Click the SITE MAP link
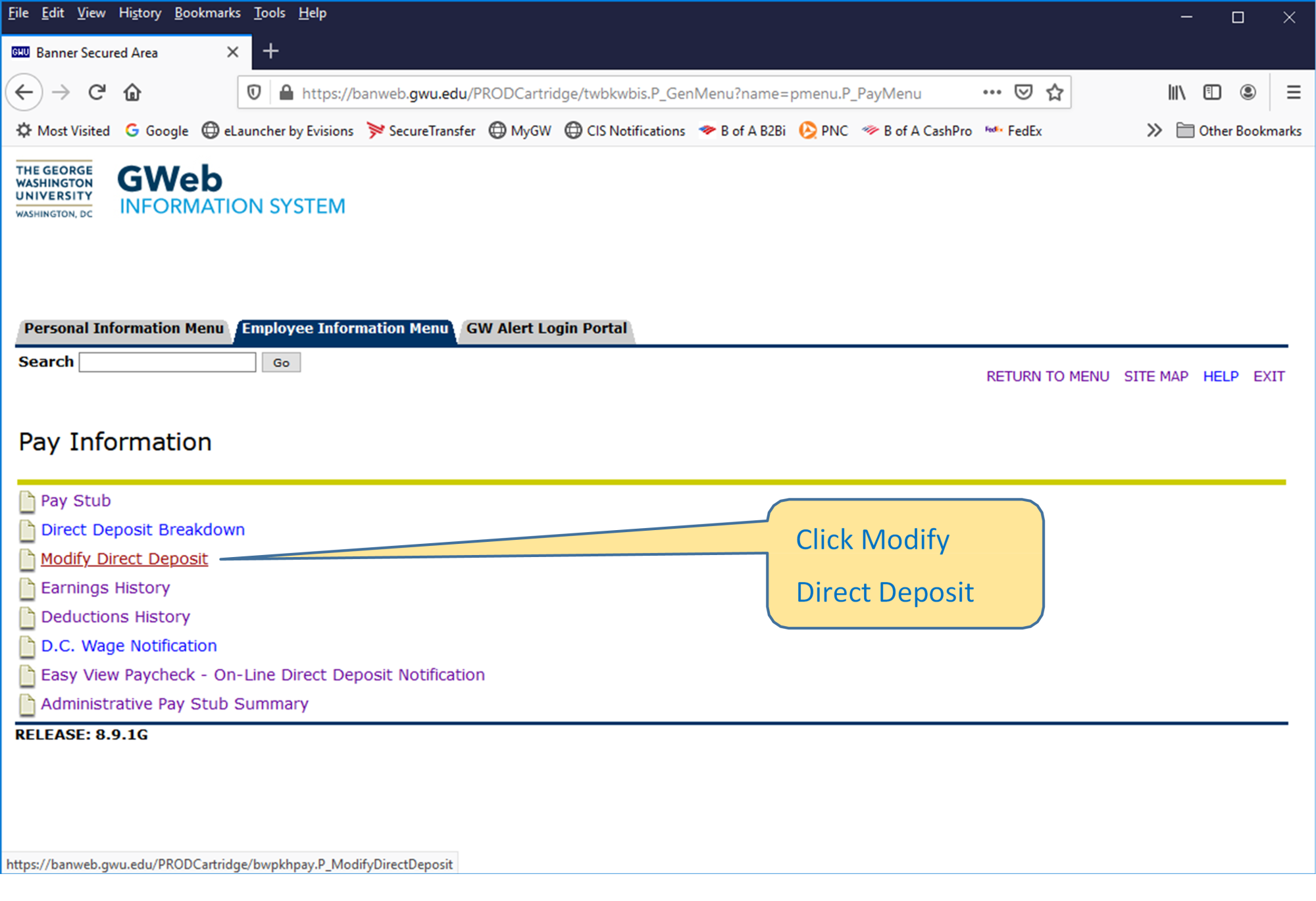Screen dimensions: 1316x901 1156,375
